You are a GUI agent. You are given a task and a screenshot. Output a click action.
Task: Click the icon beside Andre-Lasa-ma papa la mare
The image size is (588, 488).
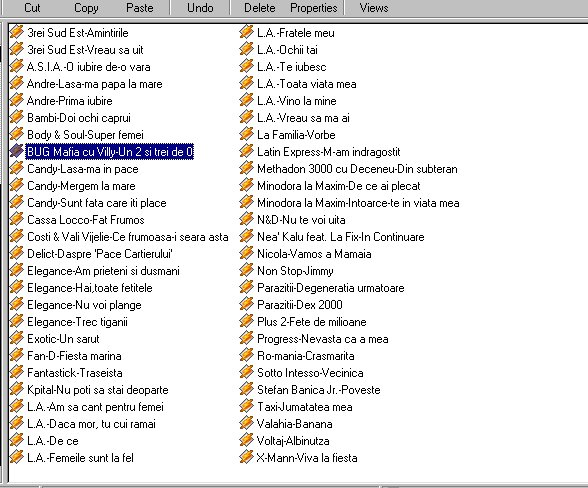pyautogui.click(x=16, y=83)
